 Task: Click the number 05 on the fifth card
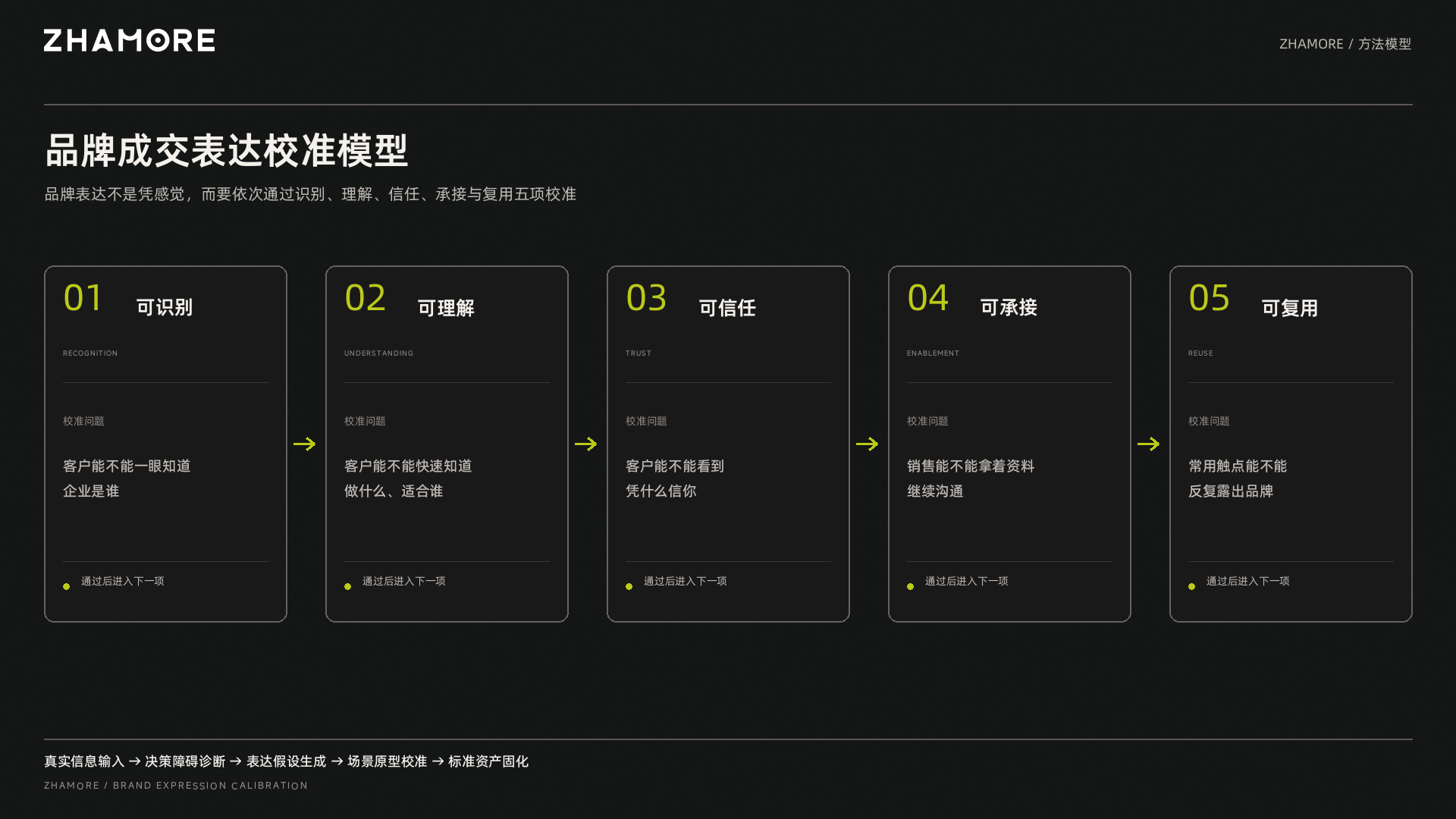pyautogui.click(x=1209, y=298)
